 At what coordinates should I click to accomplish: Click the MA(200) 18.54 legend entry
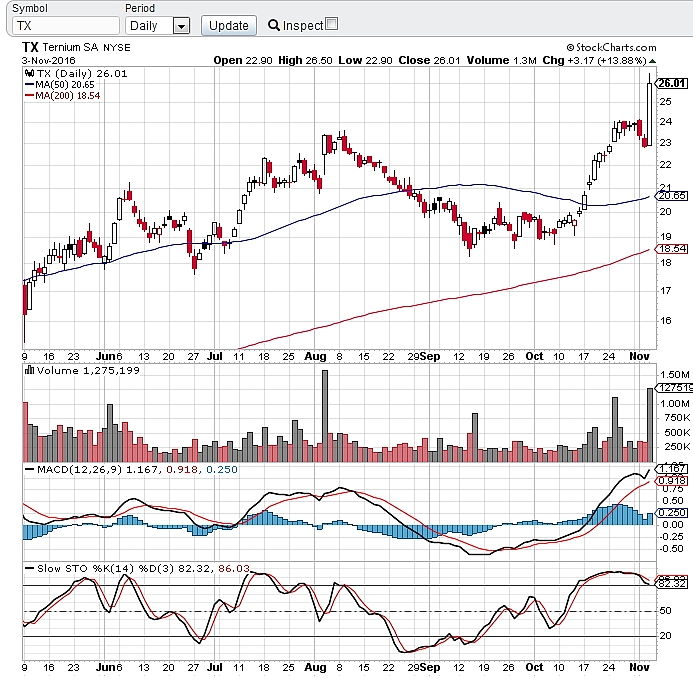62,95
